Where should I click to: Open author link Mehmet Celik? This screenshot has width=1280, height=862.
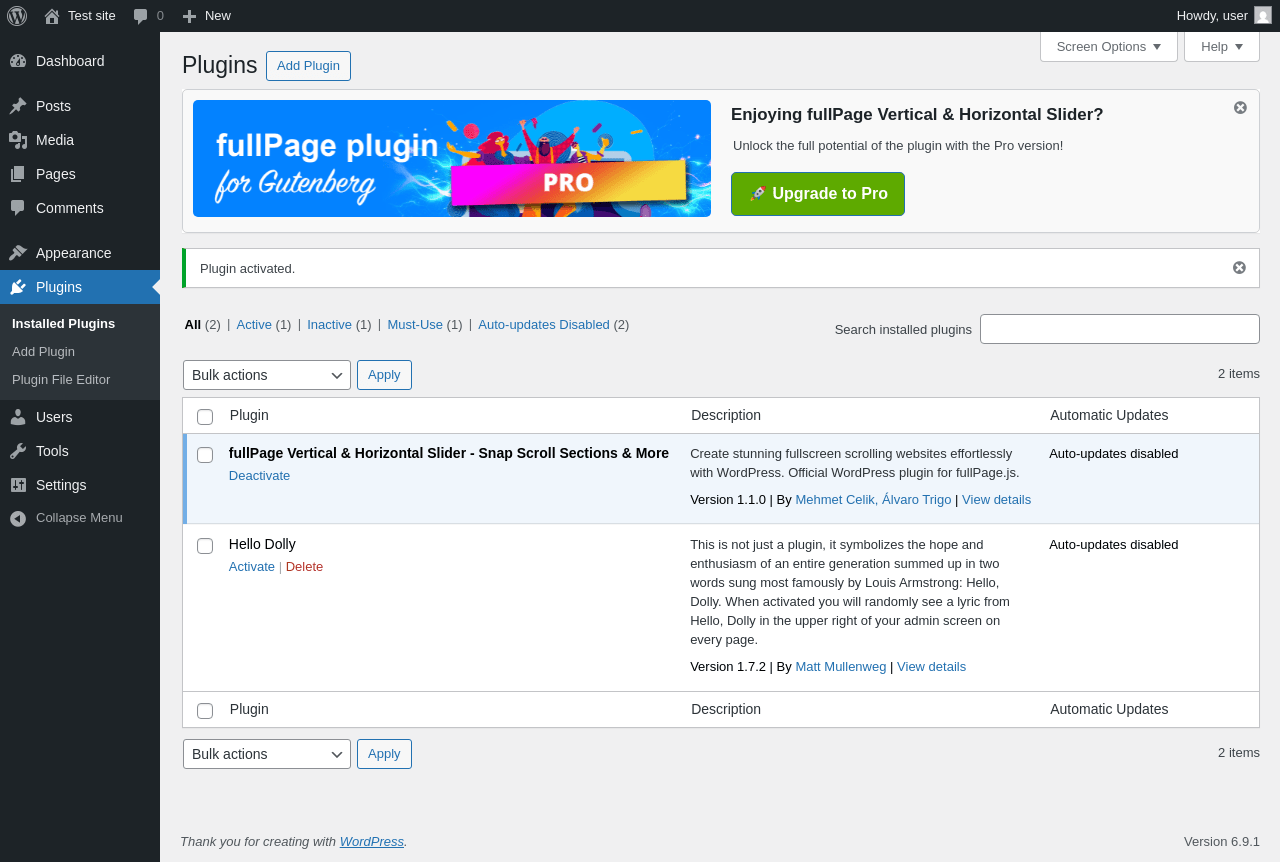[834, 500]
